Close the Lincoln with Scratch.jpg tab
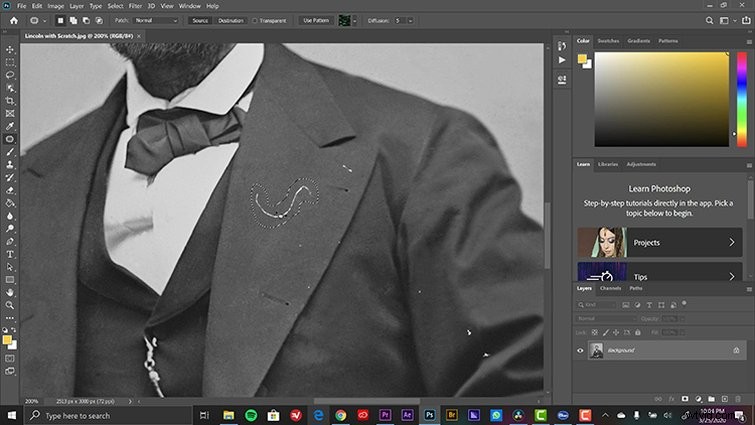The height and width of the screenshot is (425, 755). tap(139, 36)
